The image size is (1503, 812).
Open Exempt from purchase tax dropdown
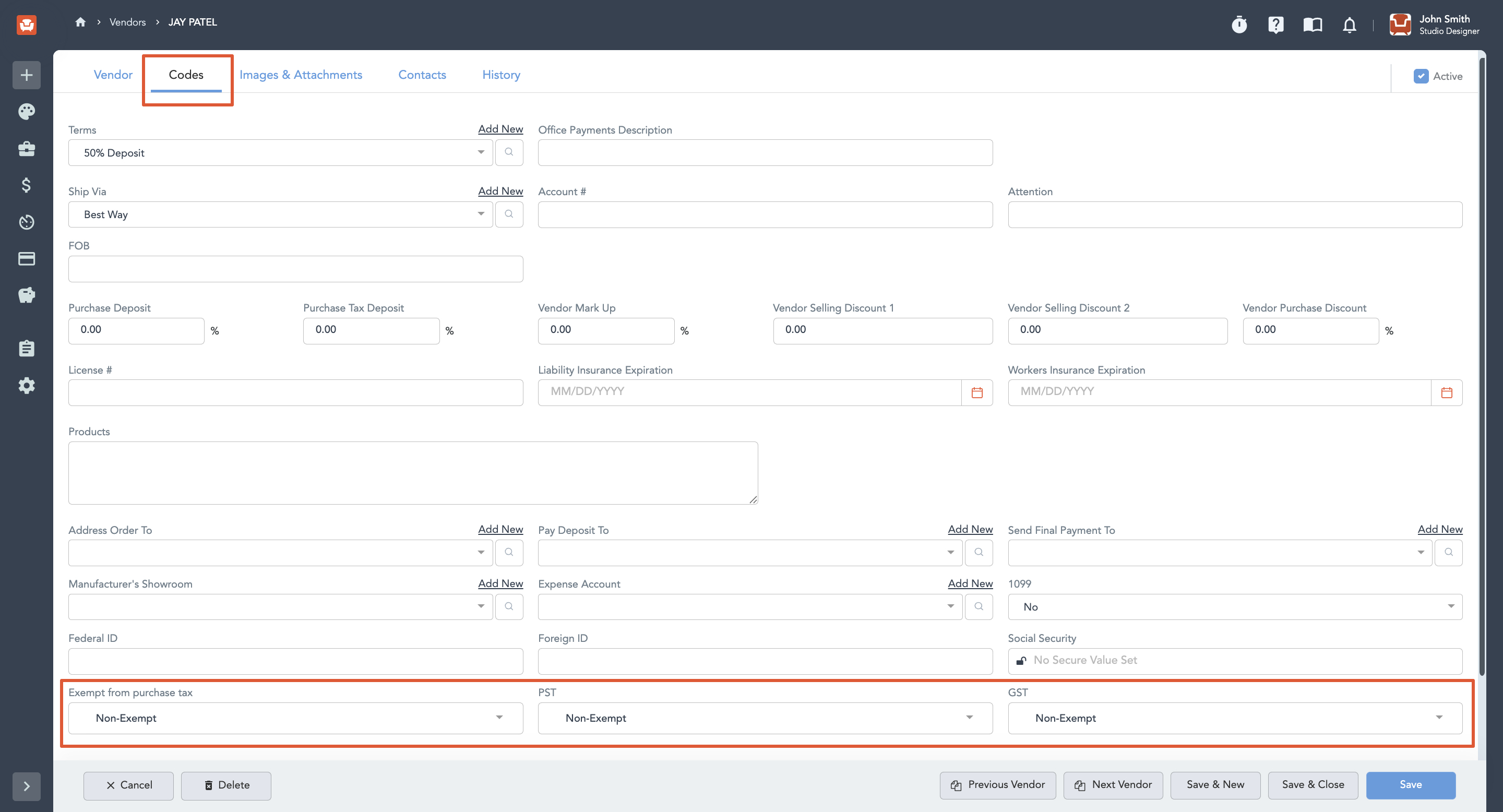point(295,718)
